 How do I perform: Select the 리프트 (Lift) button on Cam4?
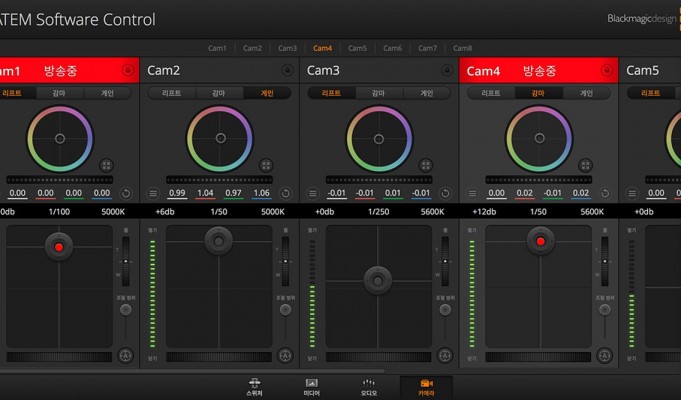[491, 93]
